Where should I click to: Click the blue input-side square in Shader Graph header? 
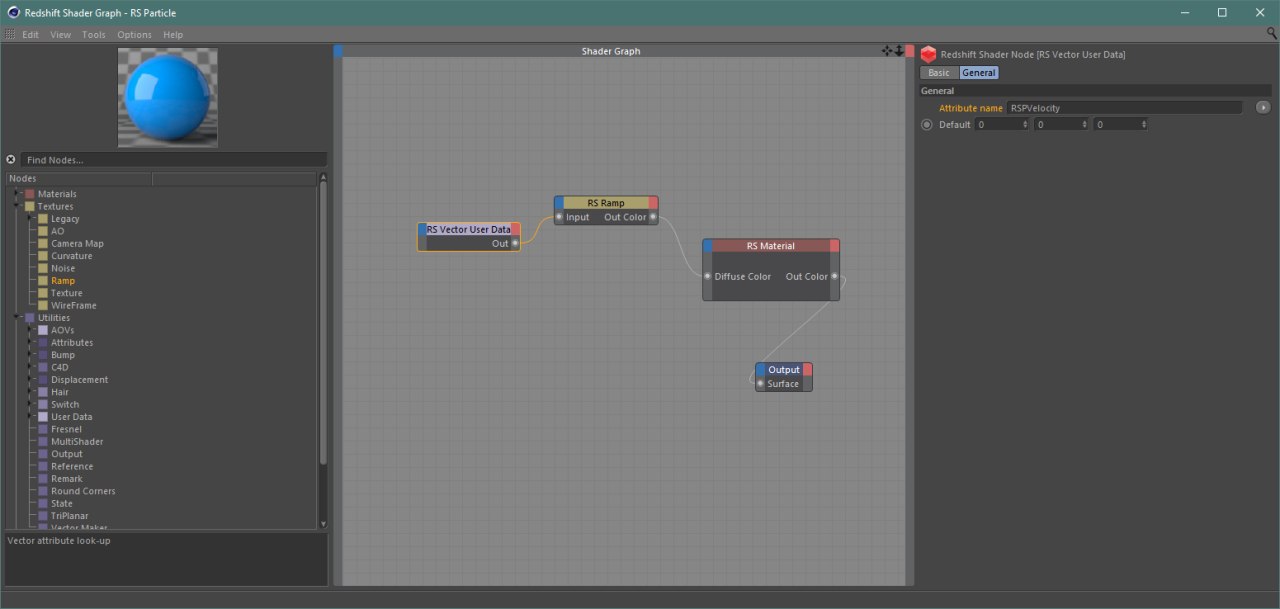tap(338, 50)
